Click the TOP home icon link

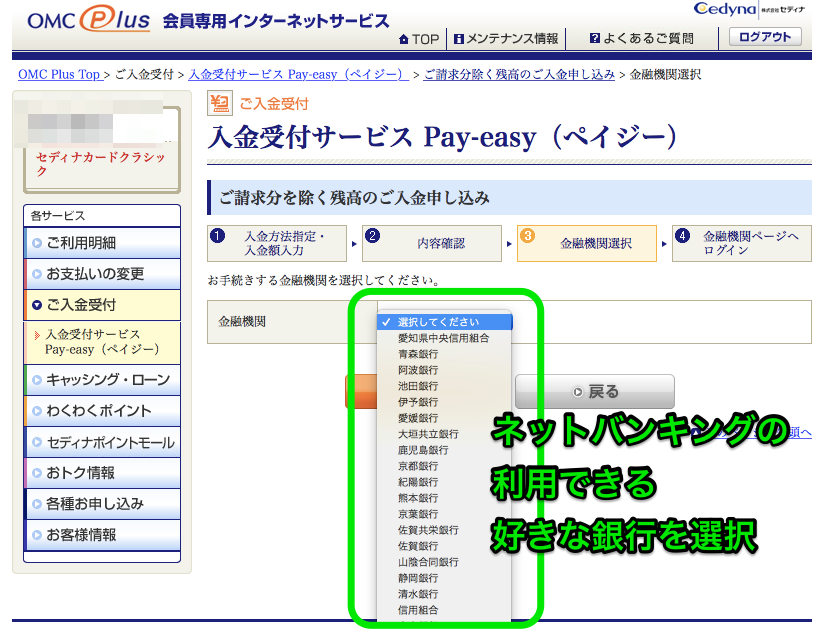coord(419,39)
